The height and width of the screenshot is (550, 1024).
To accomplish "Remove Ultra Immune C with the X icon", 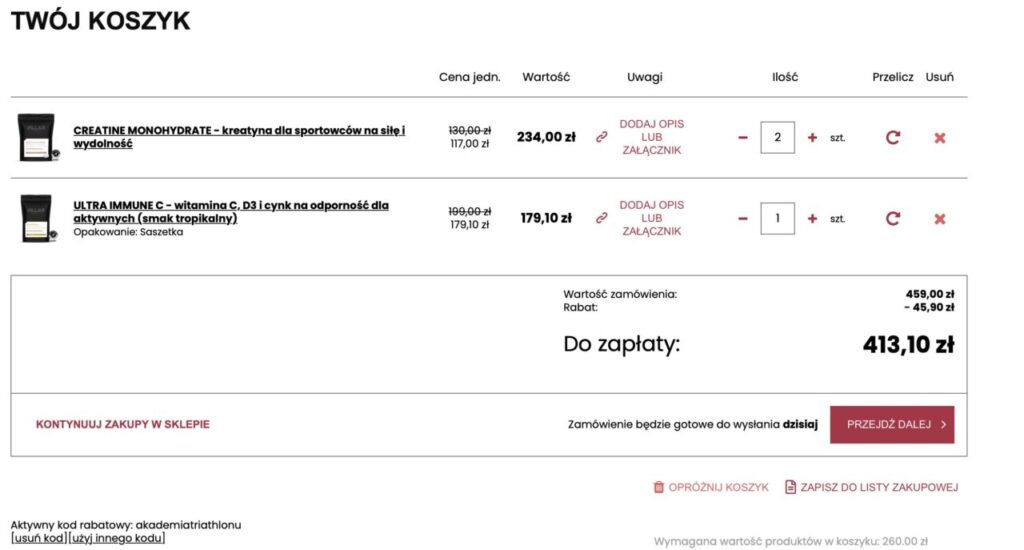I will click(x=940, y=218).
